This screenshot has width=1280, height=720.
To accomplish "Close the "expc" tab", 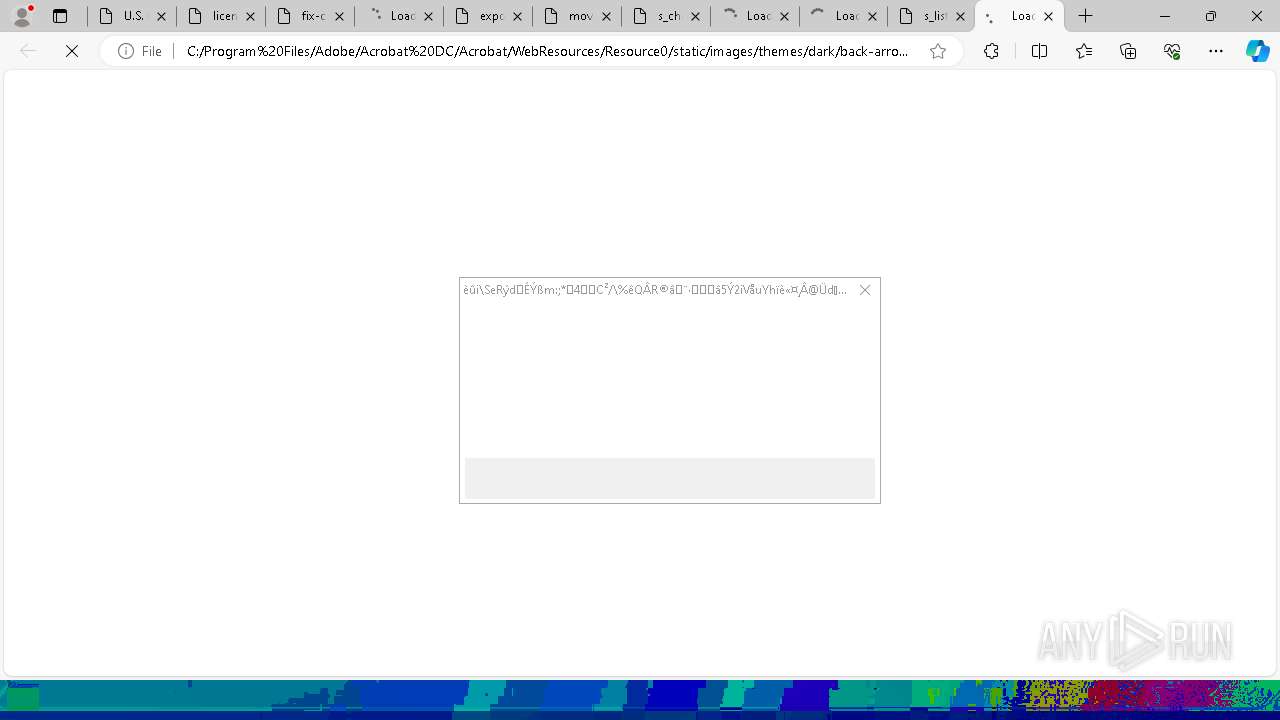I will tap(518, 16).
